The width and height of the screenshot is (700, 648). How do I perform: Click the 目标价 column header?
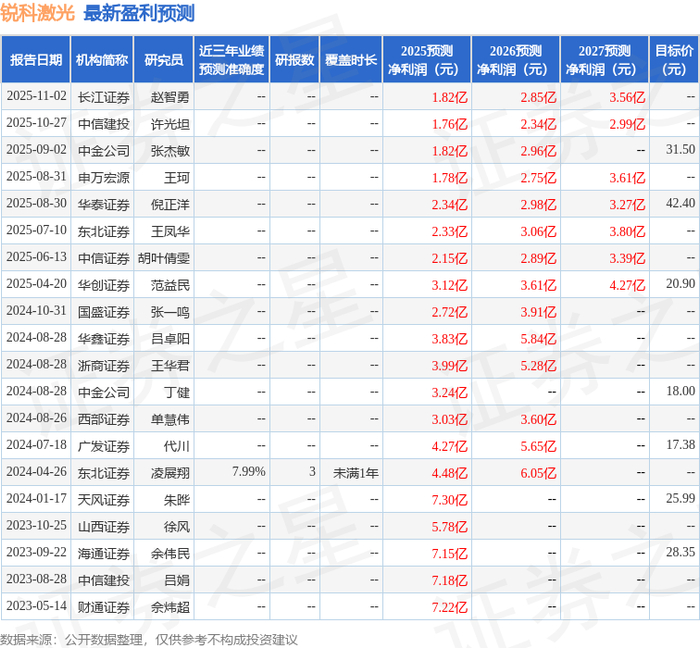[x=674, y=60]
